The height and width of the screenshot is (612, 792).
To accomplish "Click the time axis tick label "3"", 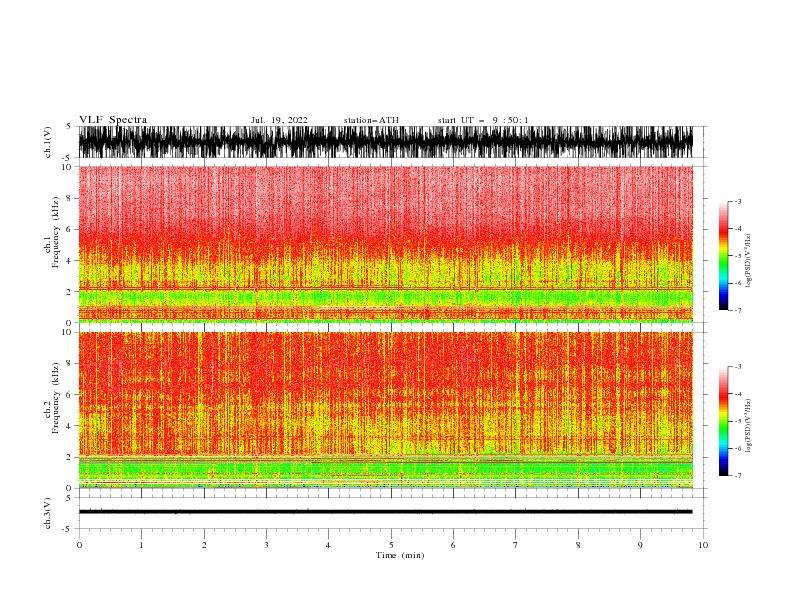I will [x=266, y=545].
